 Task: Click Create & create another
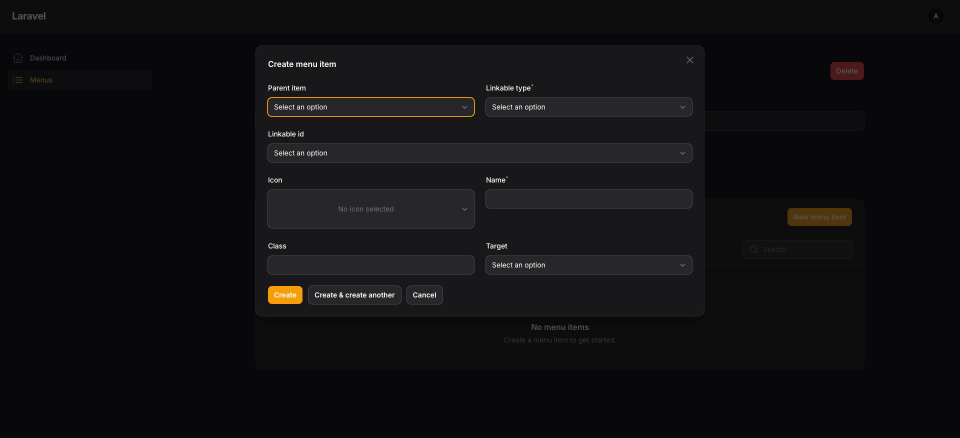point(354,295)
